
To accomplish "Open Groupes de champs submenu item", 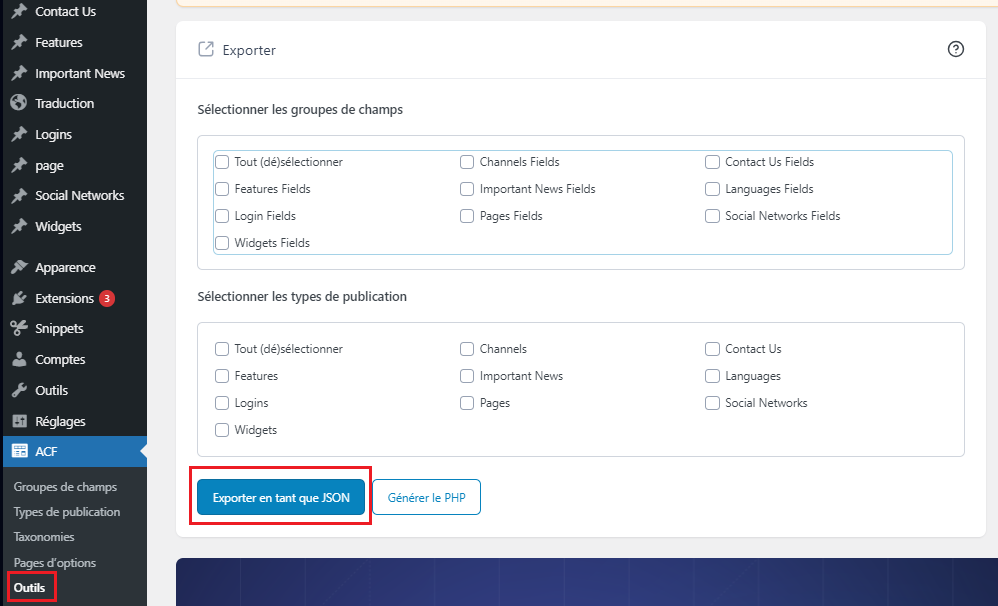I will [x=65, y=487].
